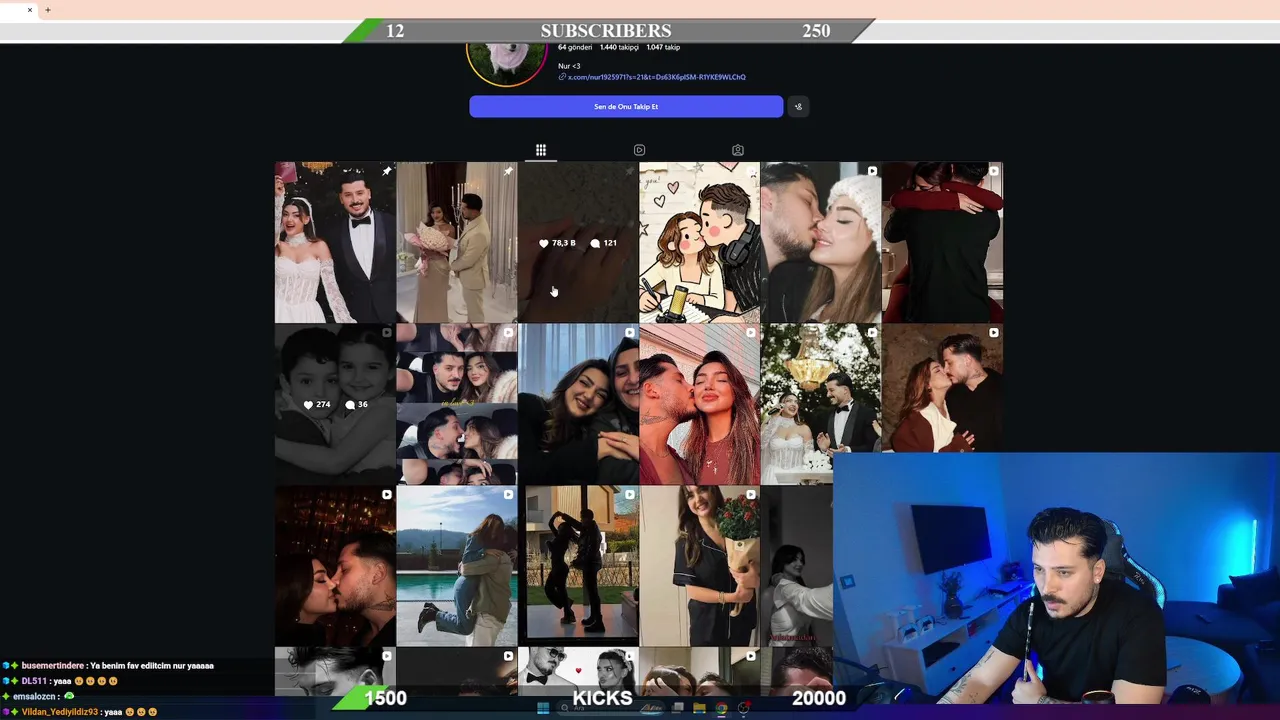Open the reel with white beanie kiss

(821, 242)
